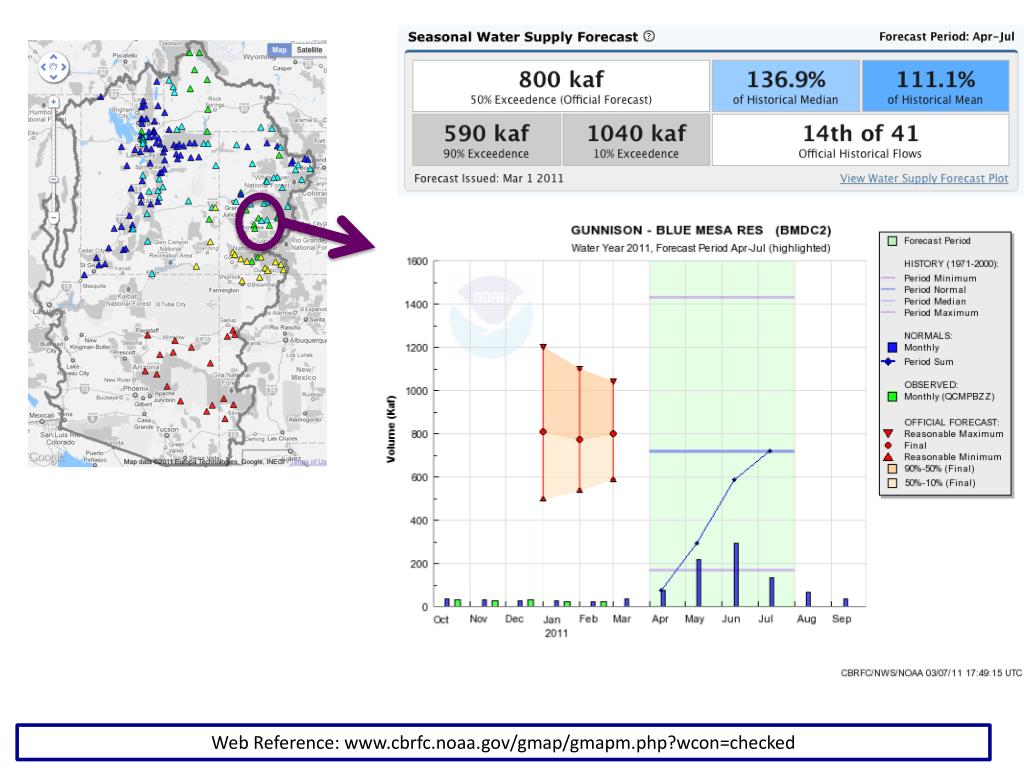Click the 111.1% of Historical Mean box
This screenshot has height=768, width=1024.
[x=935, y=86]
